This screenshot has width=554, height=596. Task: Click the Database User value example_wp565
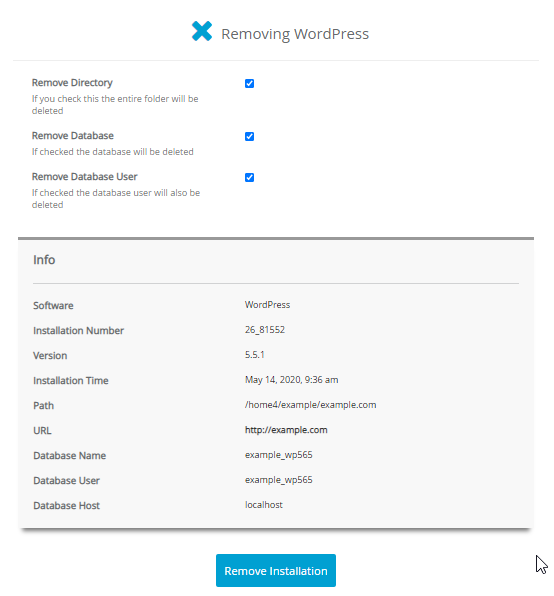(279, 480)
